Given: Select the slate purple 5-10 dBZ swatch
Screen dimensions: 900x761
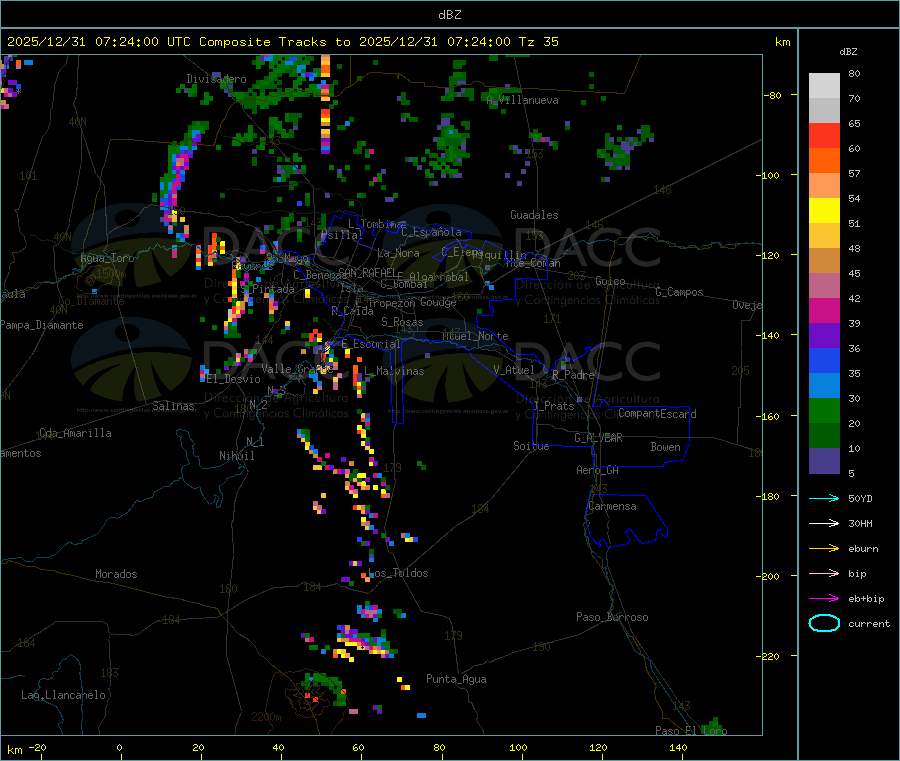Looking at the screenshot, I should [x=824, y=461].
